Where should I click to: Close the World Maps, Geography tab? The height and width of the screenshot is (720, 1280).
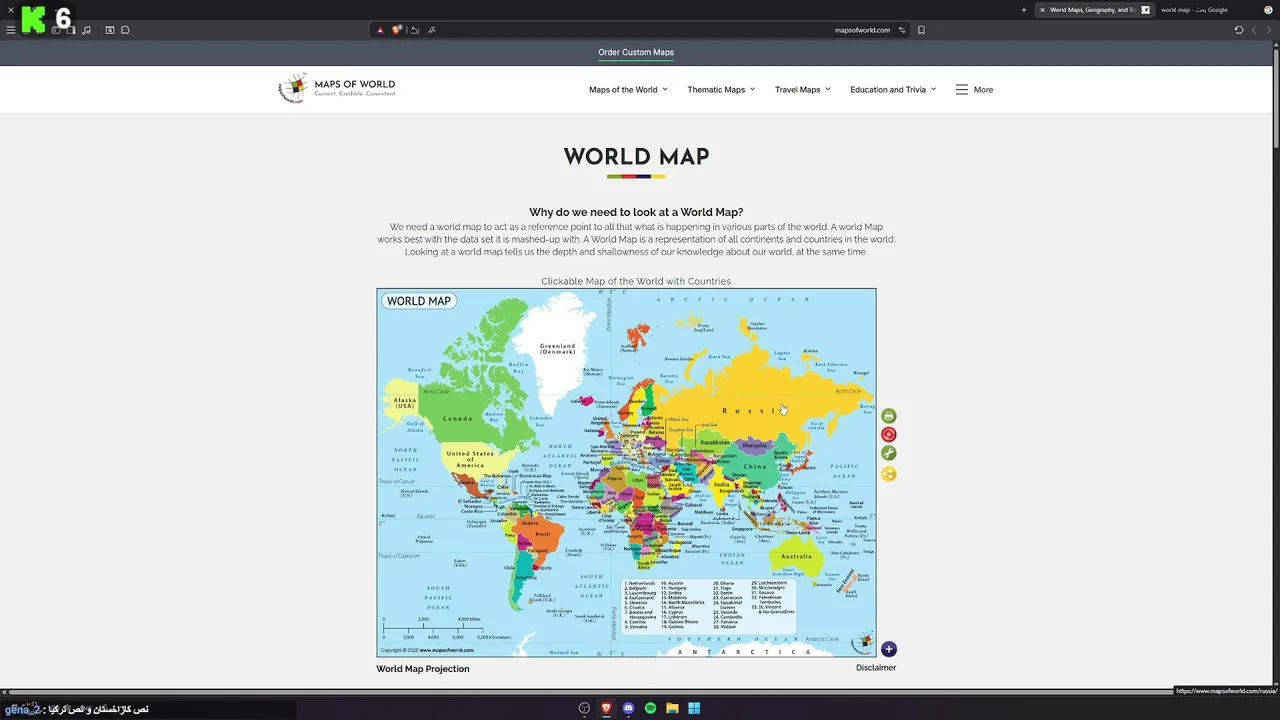(x=1042, y=10)
